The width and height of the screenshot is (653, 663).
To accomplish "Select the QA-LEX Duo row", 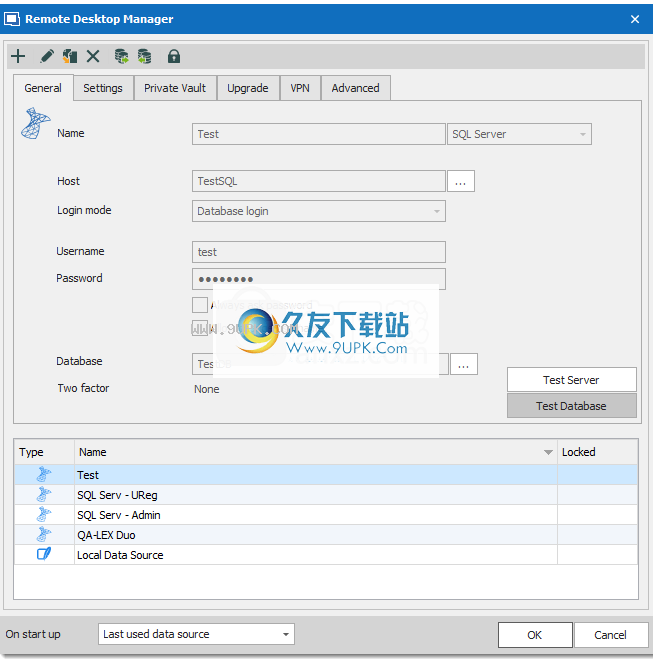I will pos(326,534).
